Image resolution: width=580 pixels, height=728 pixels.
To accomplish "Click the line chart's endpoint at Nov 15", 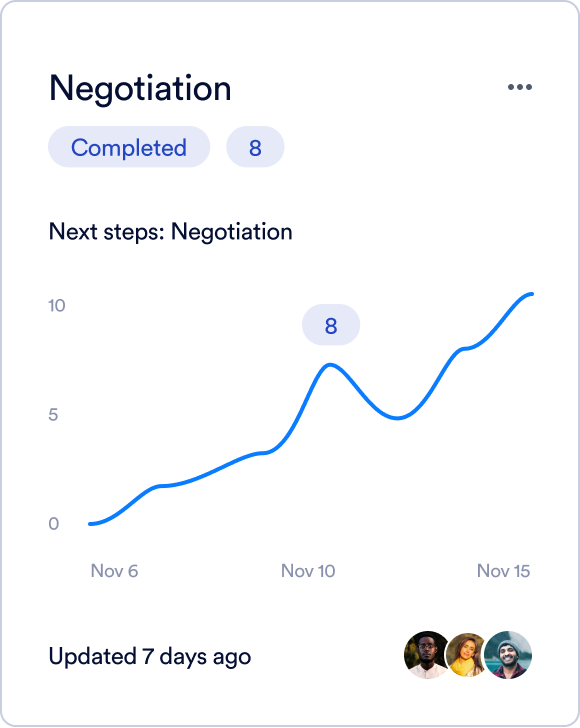I will coord(531,294).
